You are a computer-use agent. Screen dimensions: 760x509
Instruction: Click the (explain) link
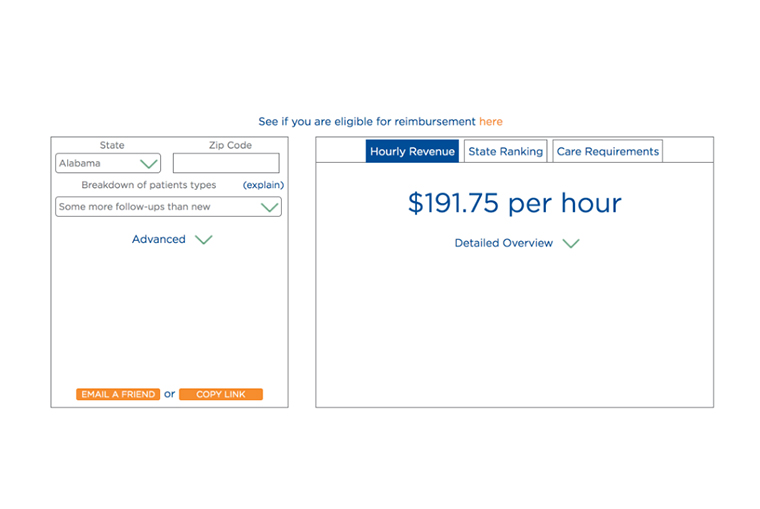(x=263, y=185)
